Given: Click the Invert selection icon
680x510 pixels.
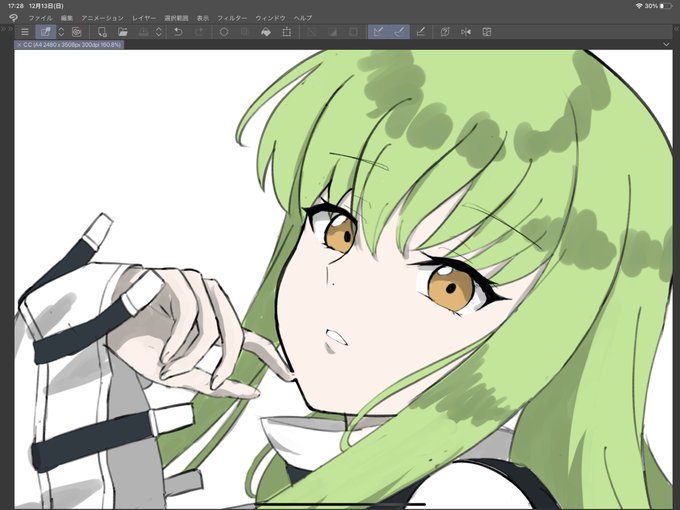Looking at the screenshot, I should click(332, 32).
